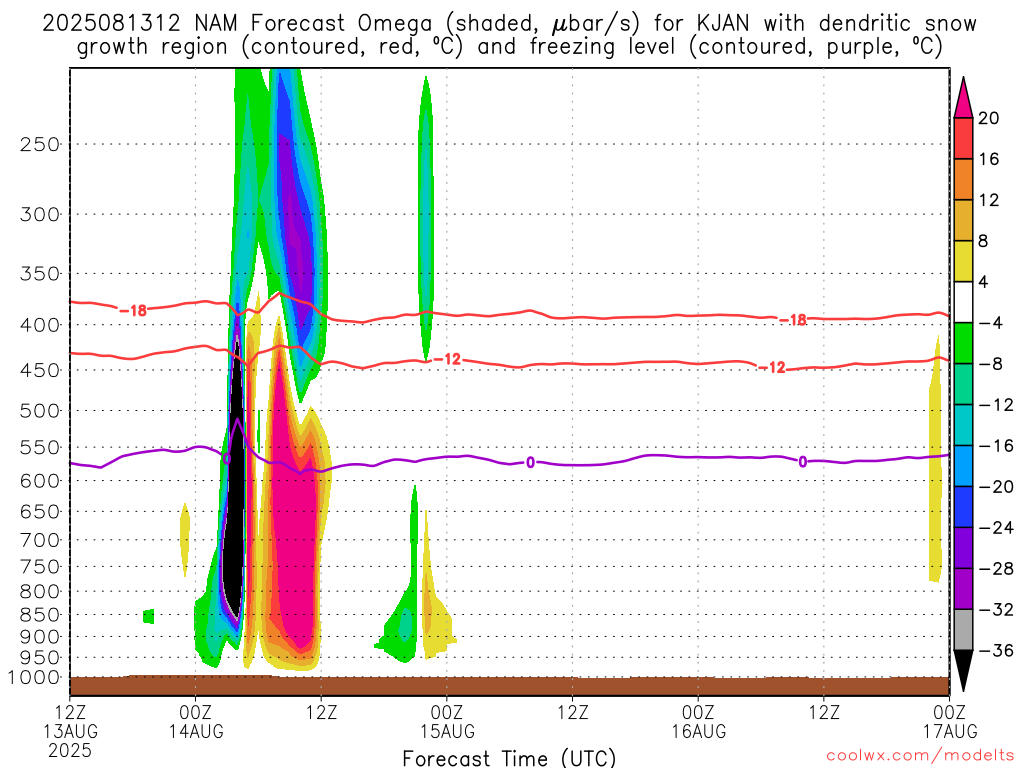Click the 700 pressure level label
Image resolution: width=1024 pixels, height=768 pixels.
click(40, 540)
